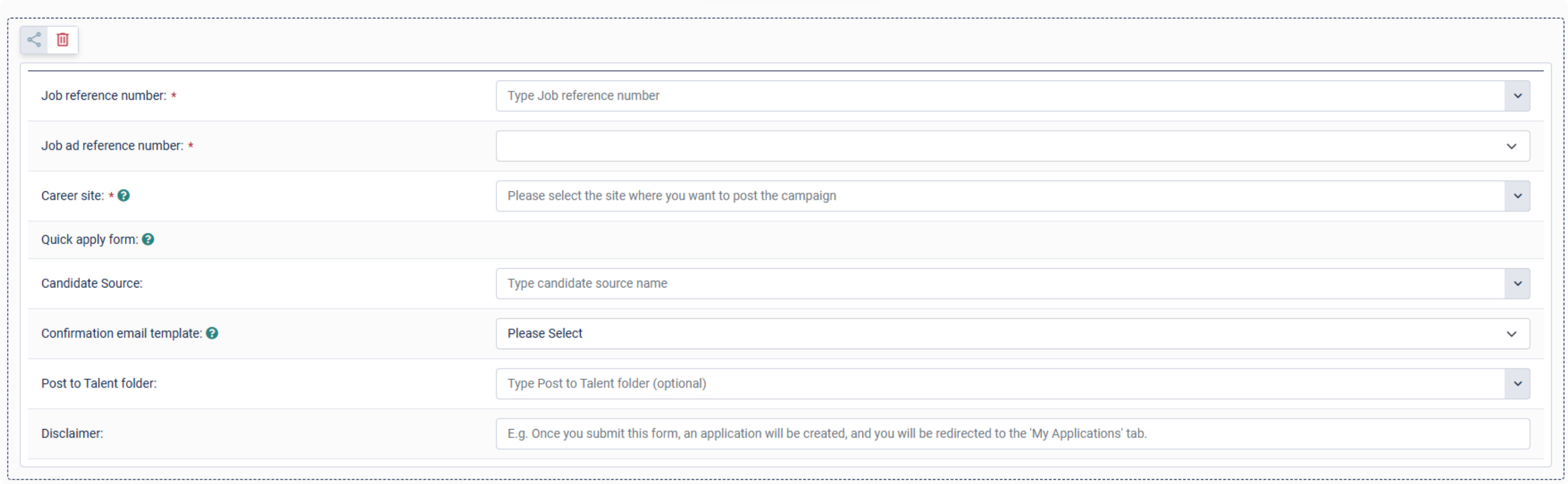Open the Job ad reference number dropdown
This screenshot has height=484, width=1568.
1013,146
